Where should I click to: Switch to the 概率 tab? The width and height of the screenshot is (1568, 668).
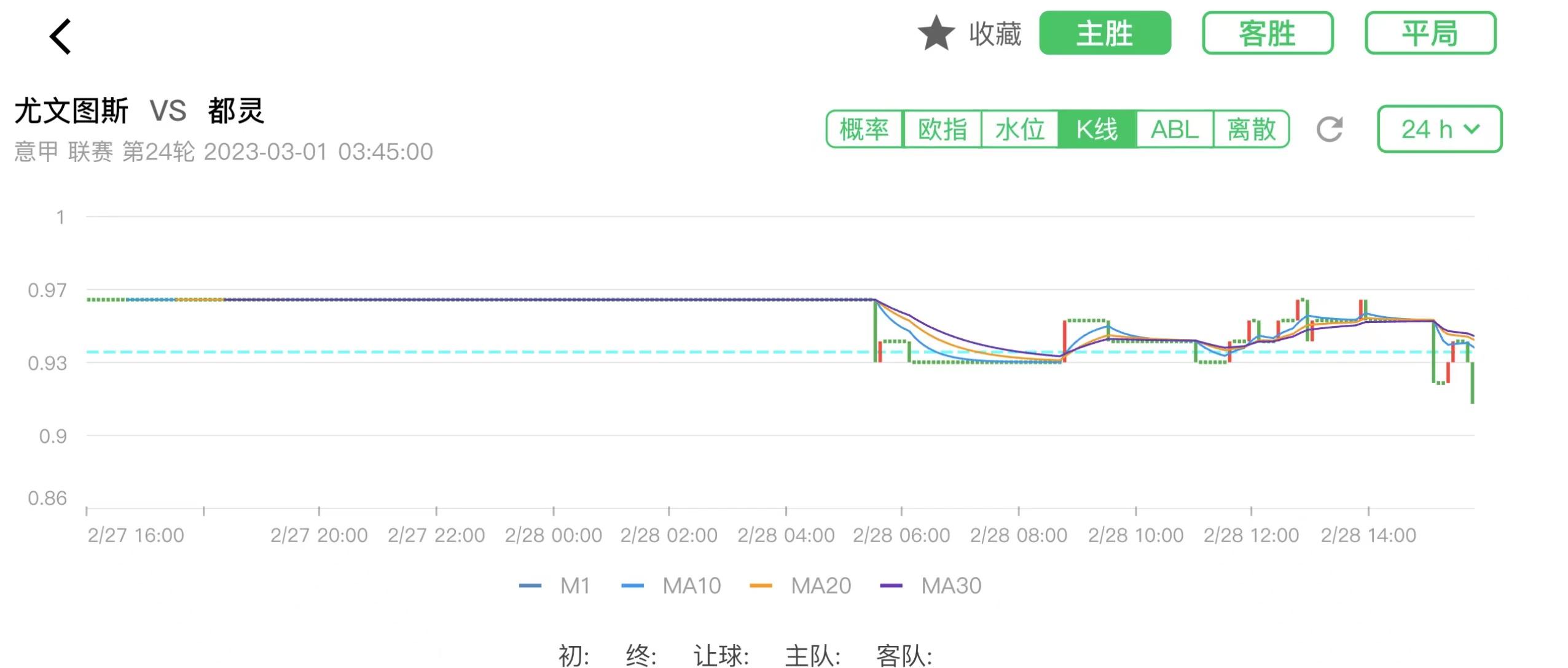(x=866, y=129)
